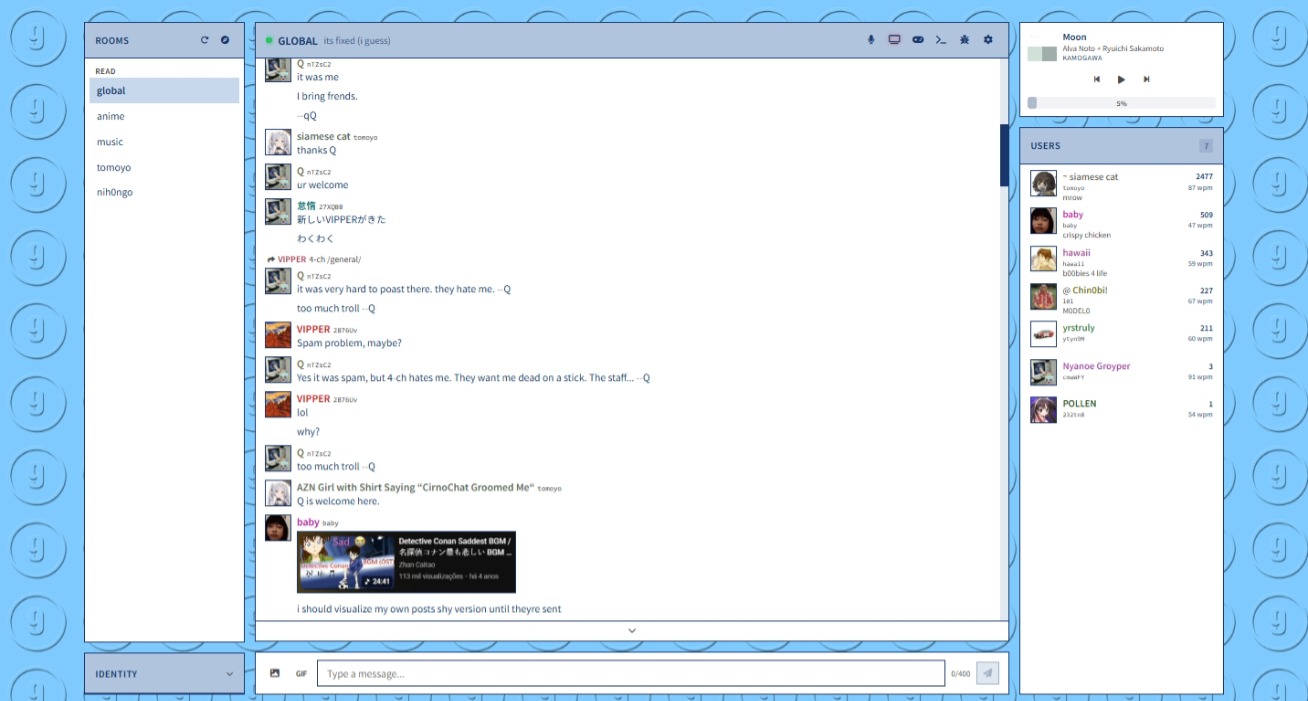Play the song Moon

click(x=1121, y=79)
